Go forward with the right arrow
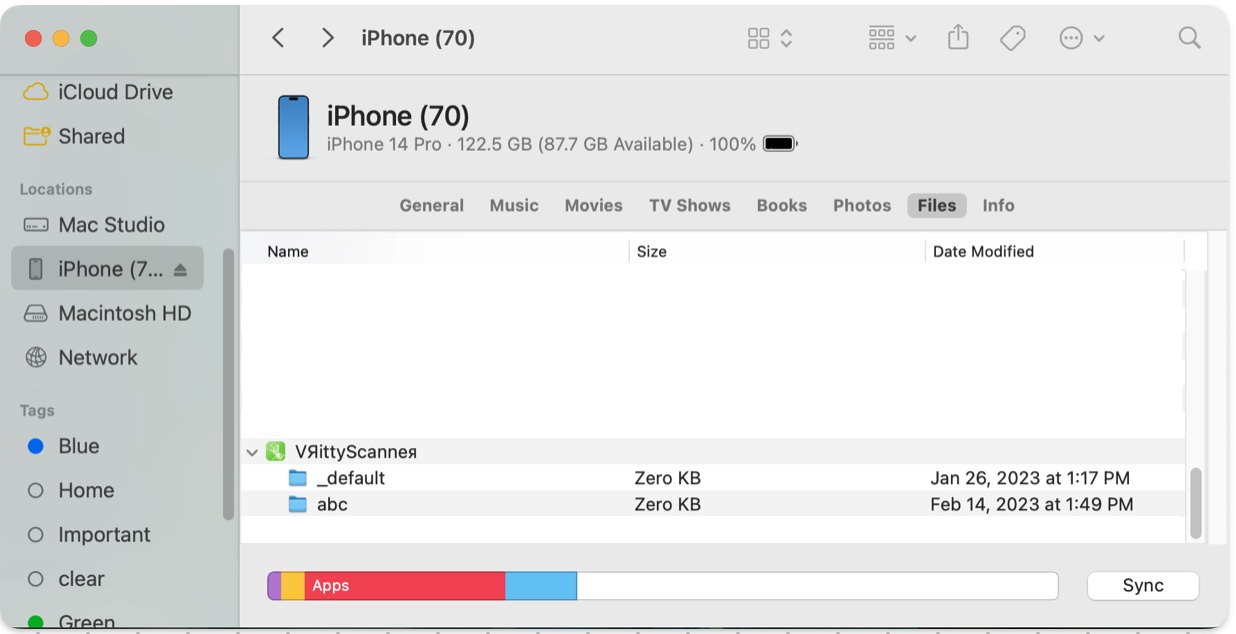 pos(327,38)
